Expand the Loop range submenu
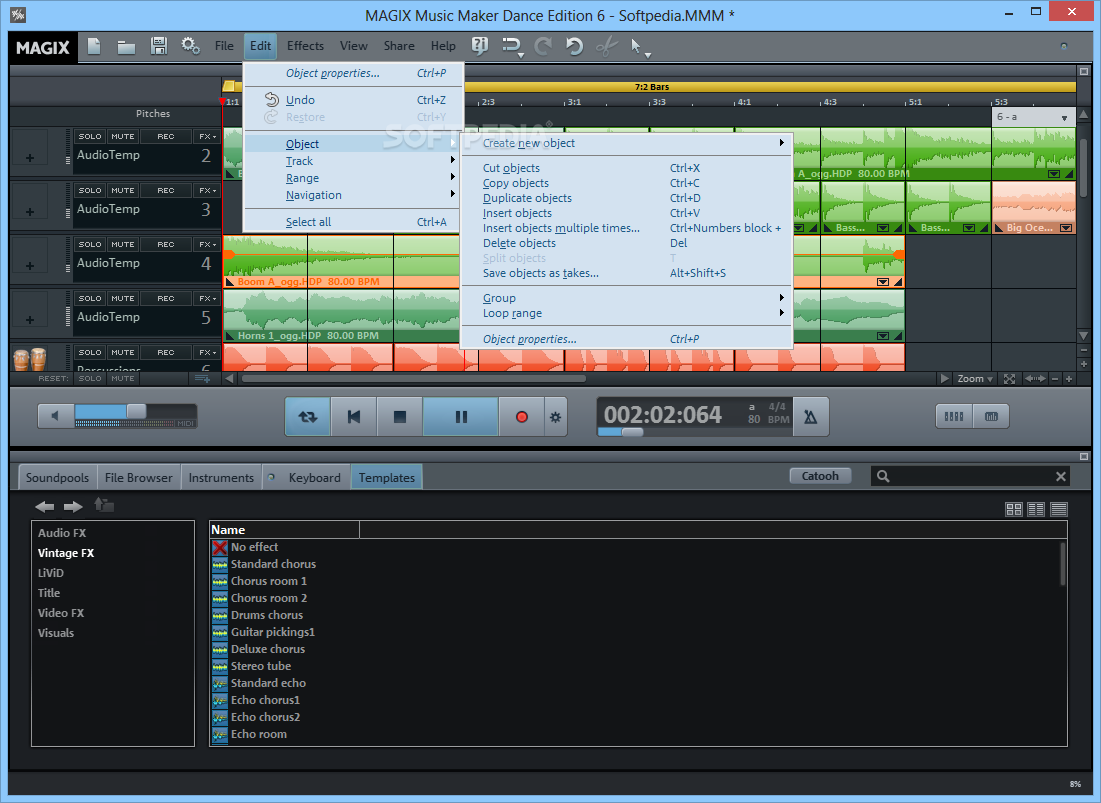The image size is (1101, 803). click(626, 313)
